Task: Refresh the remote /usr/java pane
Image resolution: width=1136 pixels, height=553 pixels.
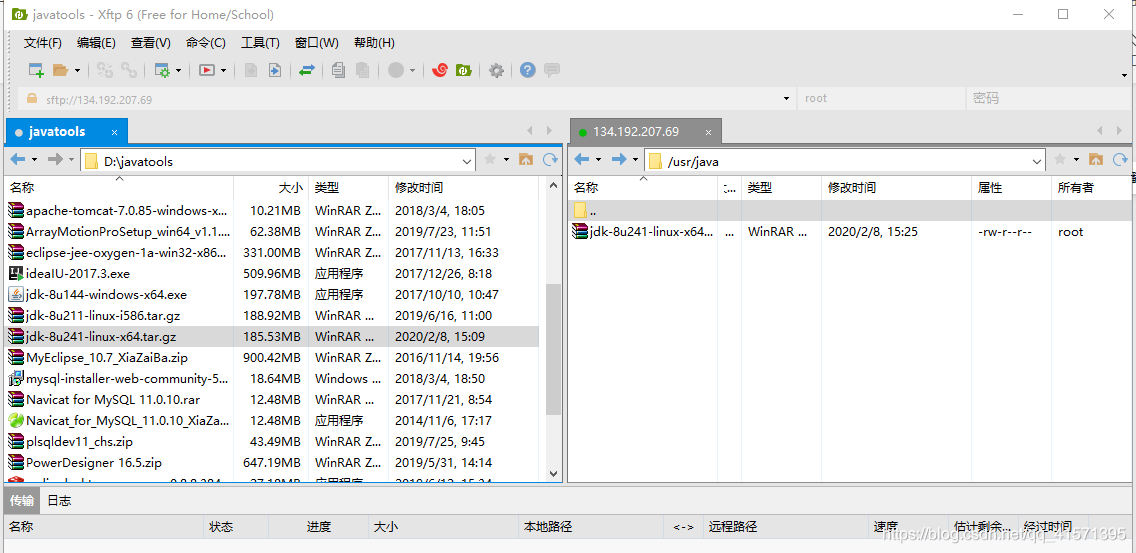Action: pos(1120,159)
